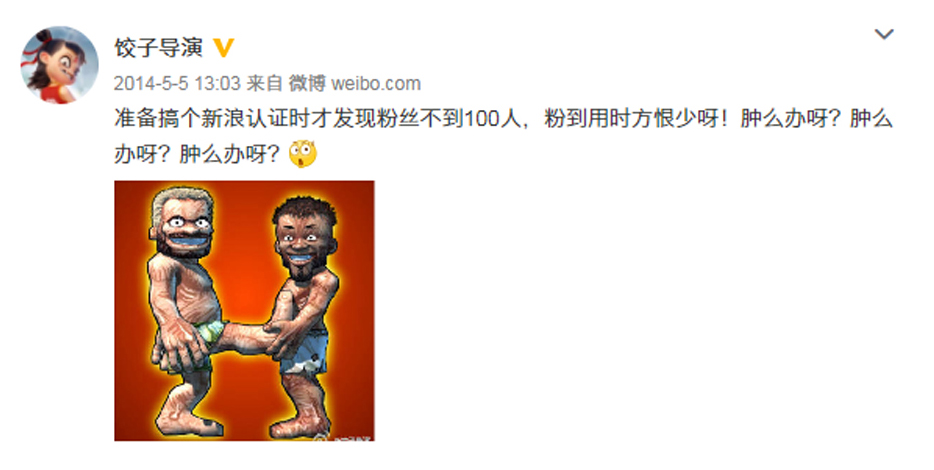Open the 饺子导演 username profile link
The image size is (934, 470).
pos(158,48)
